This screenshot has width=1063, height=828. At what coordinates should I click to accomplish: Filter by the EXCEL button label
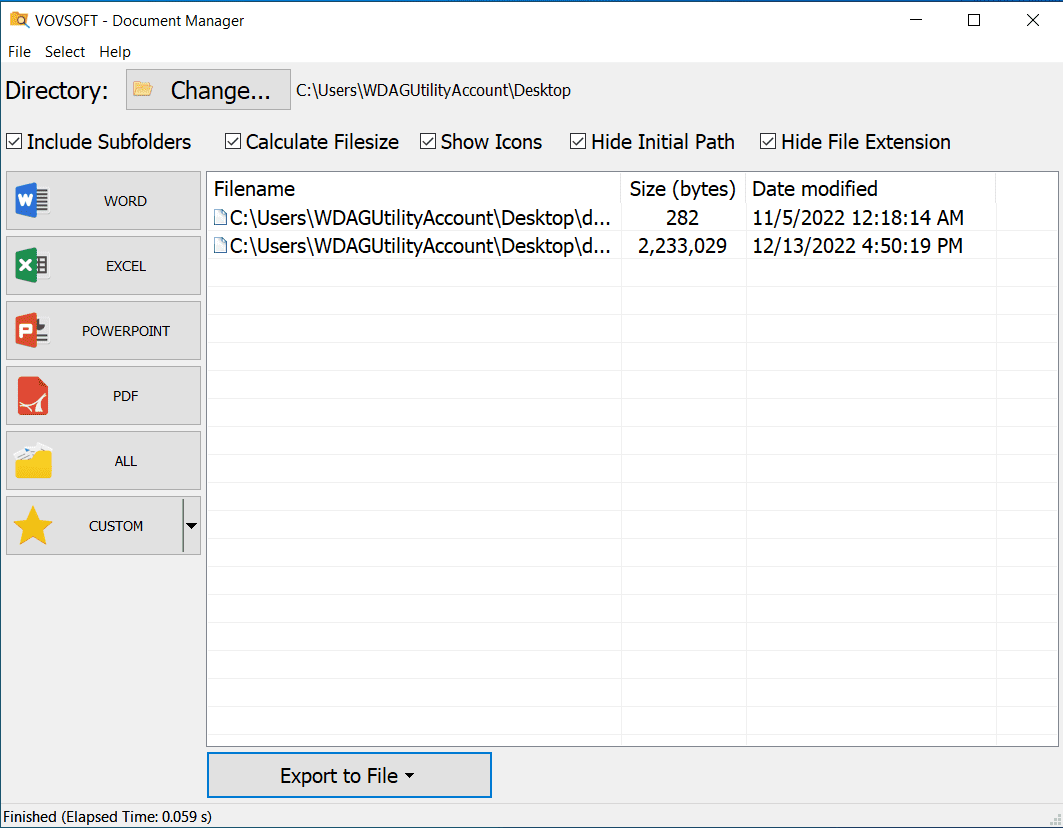[x=125, y=267]
